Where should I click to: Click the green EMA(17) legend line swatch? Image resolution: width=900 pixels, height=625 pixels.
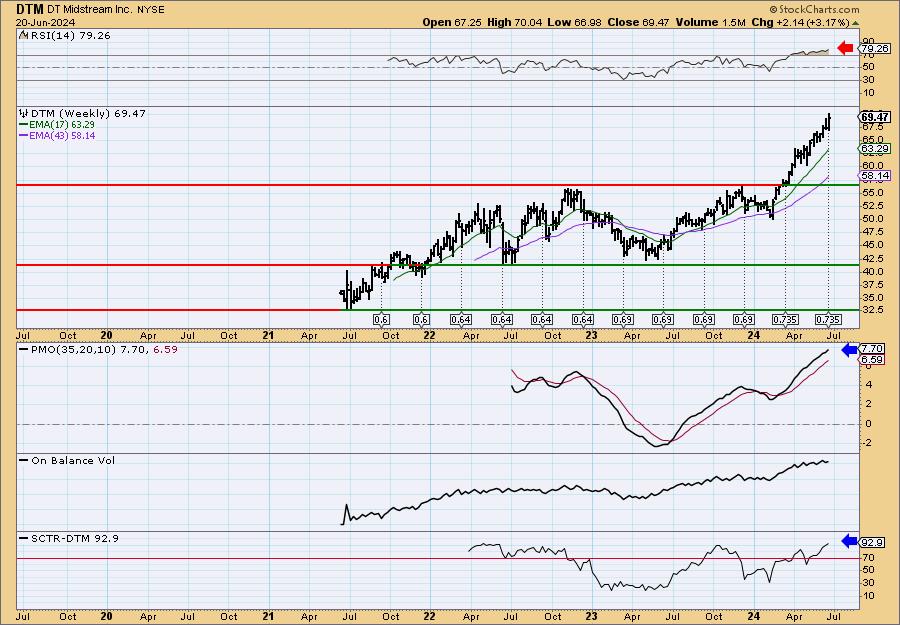point(24,125)
